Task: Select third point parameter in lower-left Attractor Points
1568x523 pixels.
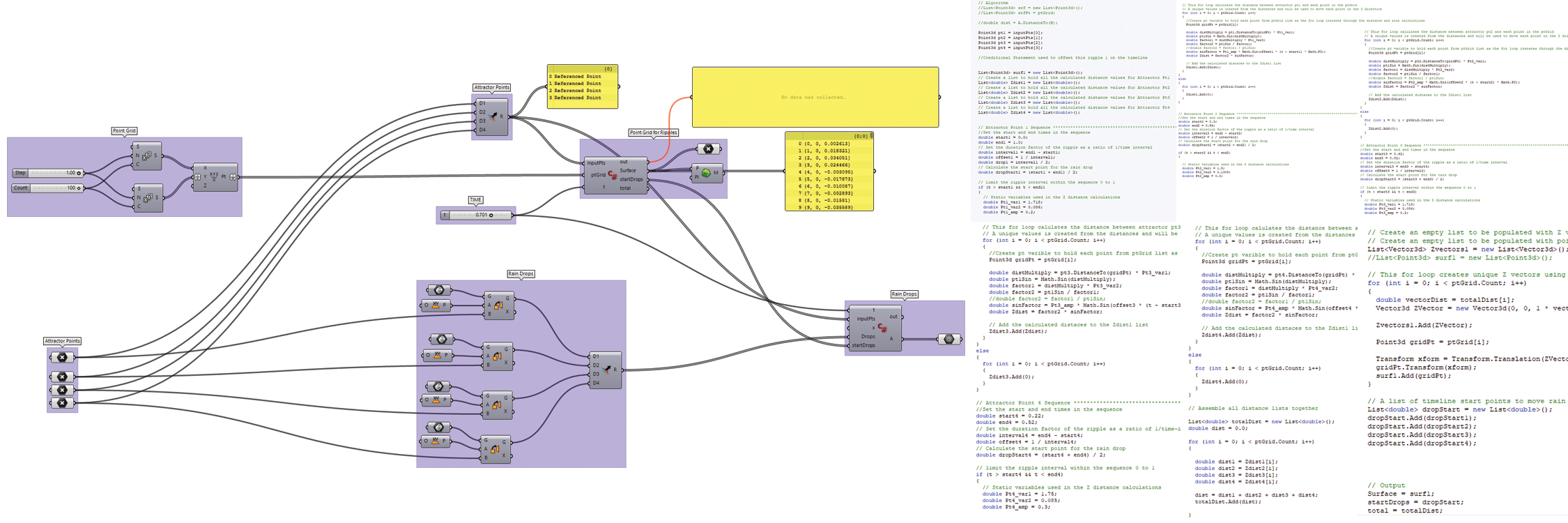Action: (62, 390)
